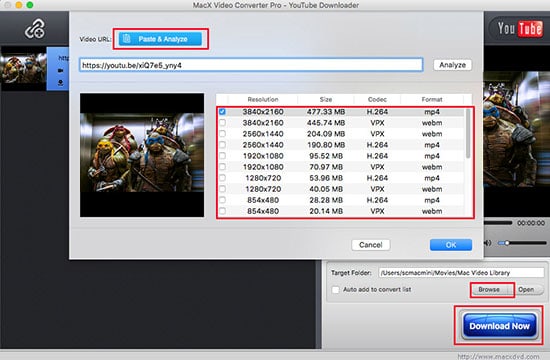Click the video URL input field
Screen dimensions: 550x360
click(x=251, y=65)
